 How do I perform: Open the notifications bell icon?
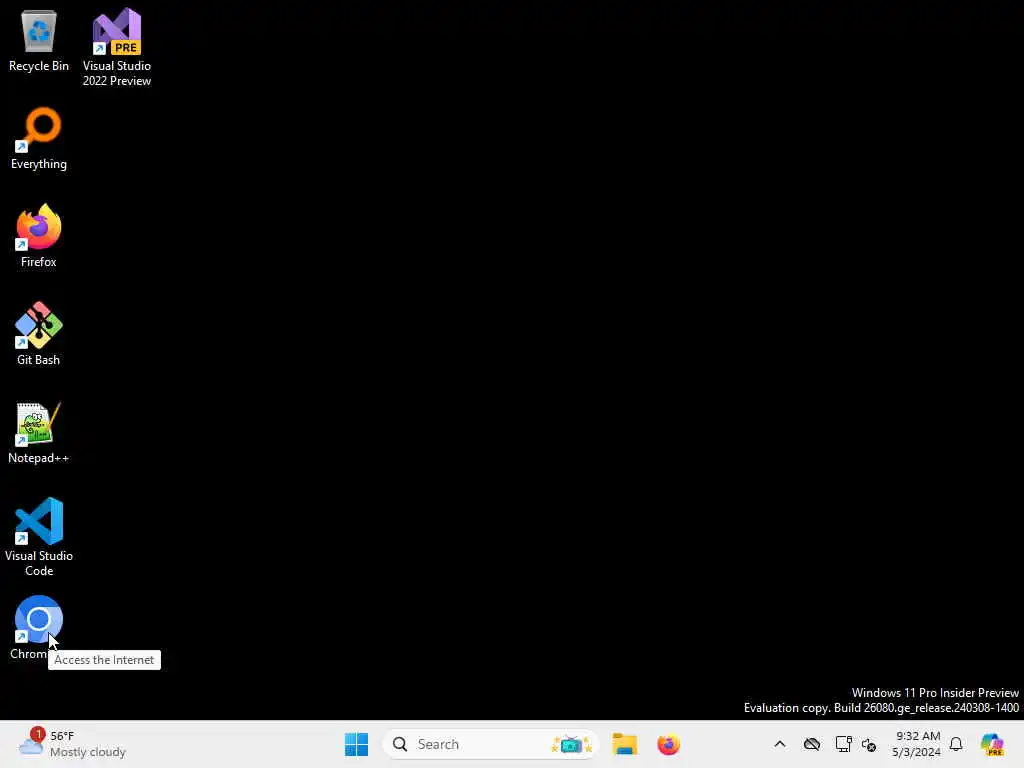pyautogui.click(x=956, y=744)
